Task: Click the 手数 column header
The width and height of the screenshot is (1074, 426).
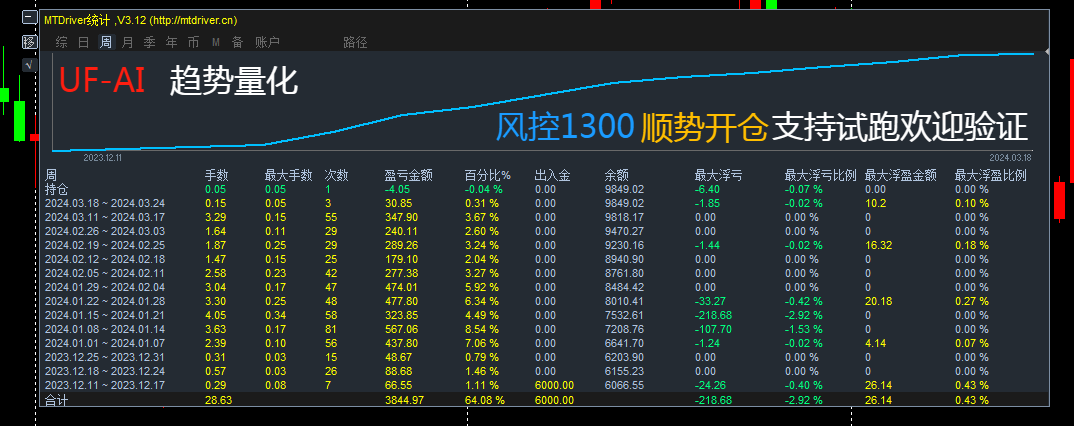Action: (x=216, y=175)
